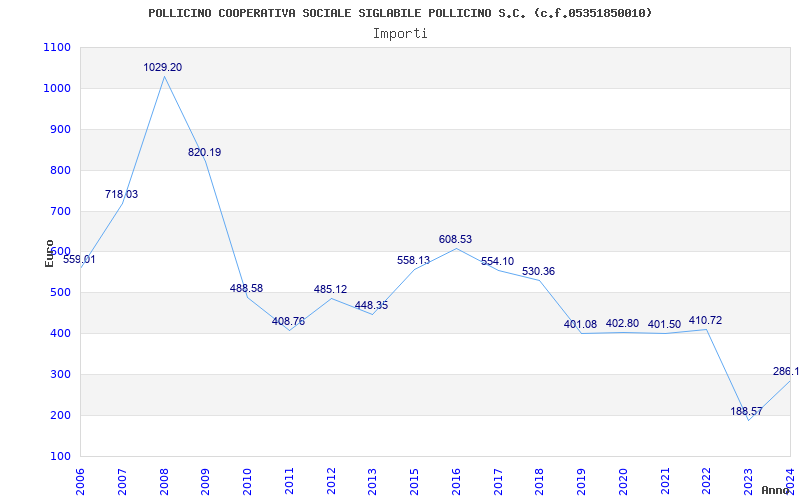The width and height of the screenshot is (800, 500).
Task: Click the 2023 x-axis year label
Action: pos(749,480)
